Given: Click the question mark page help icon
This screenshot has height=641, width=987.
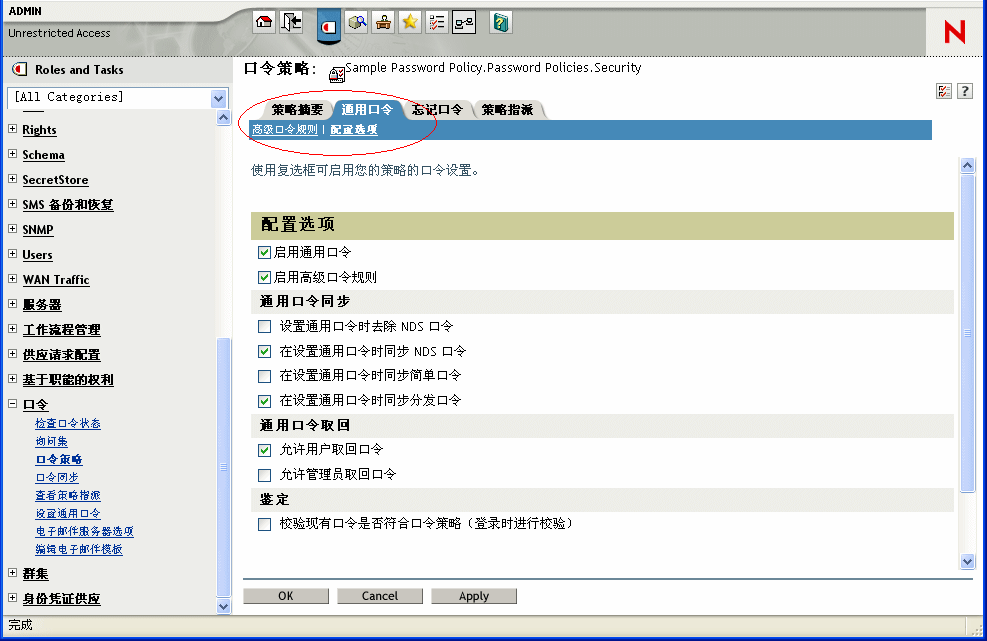Looking at the screenshot, I should click(964, 91).
